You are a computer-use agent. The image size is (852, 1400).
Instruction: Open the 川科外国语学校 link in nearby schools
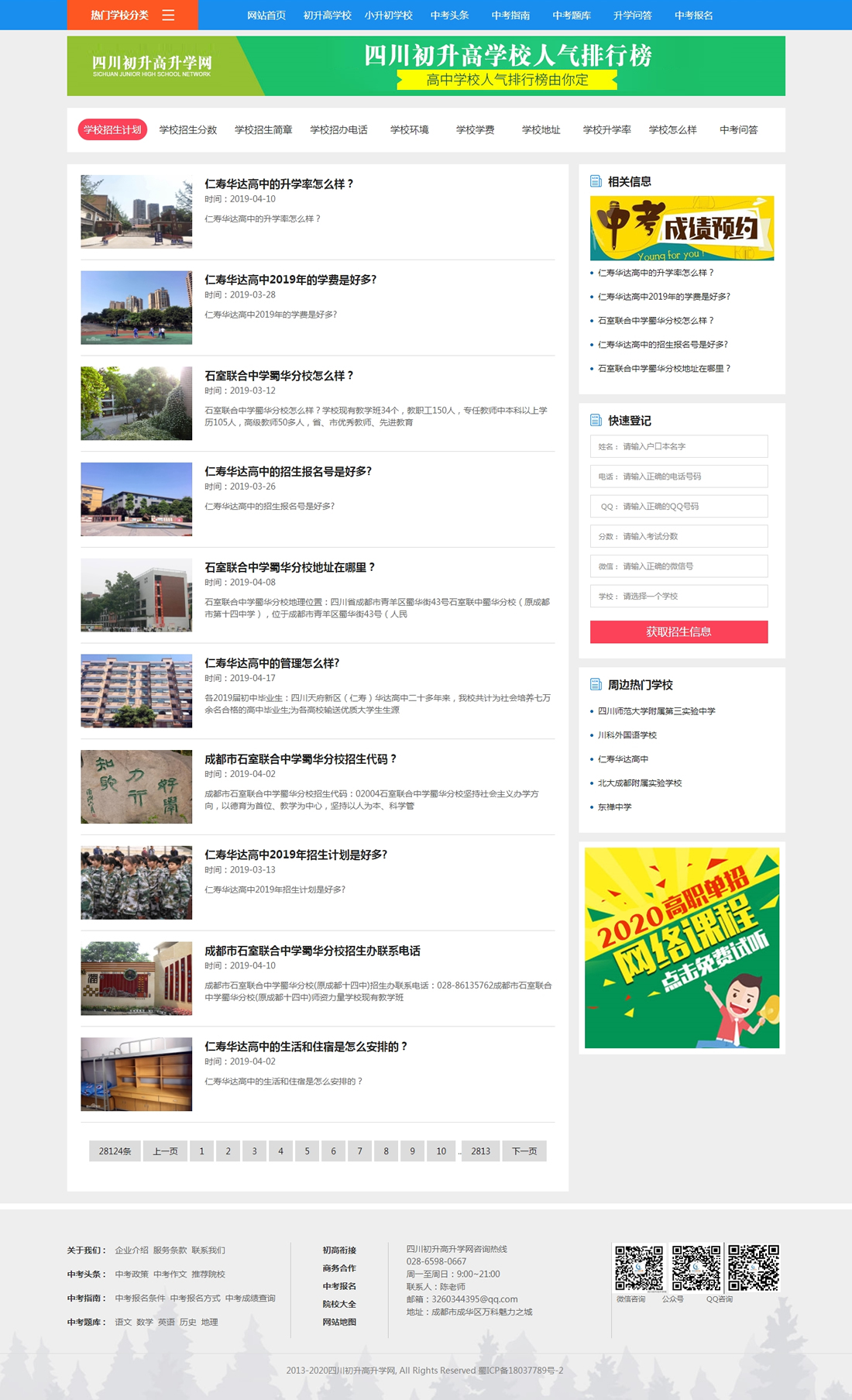627,735
